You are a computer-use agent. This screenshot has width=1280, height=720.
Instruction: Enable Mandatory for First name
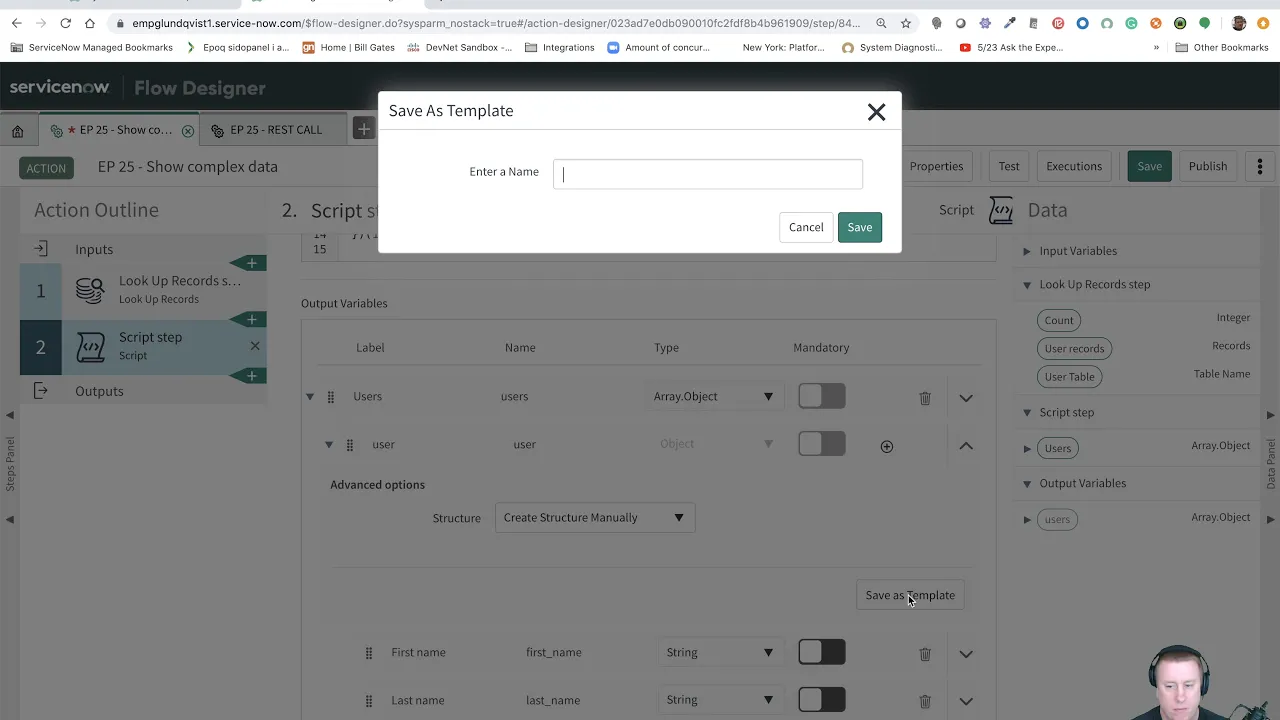821,652
